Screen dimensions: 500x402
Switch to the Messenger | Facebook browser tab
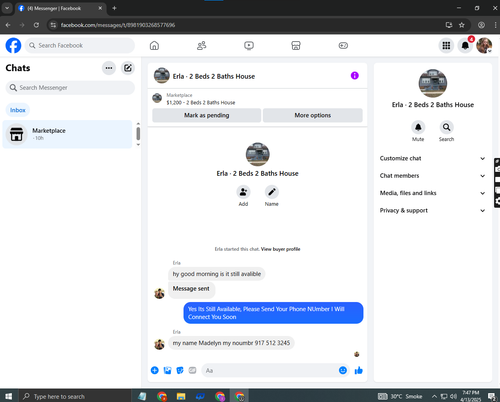point(60,8)
